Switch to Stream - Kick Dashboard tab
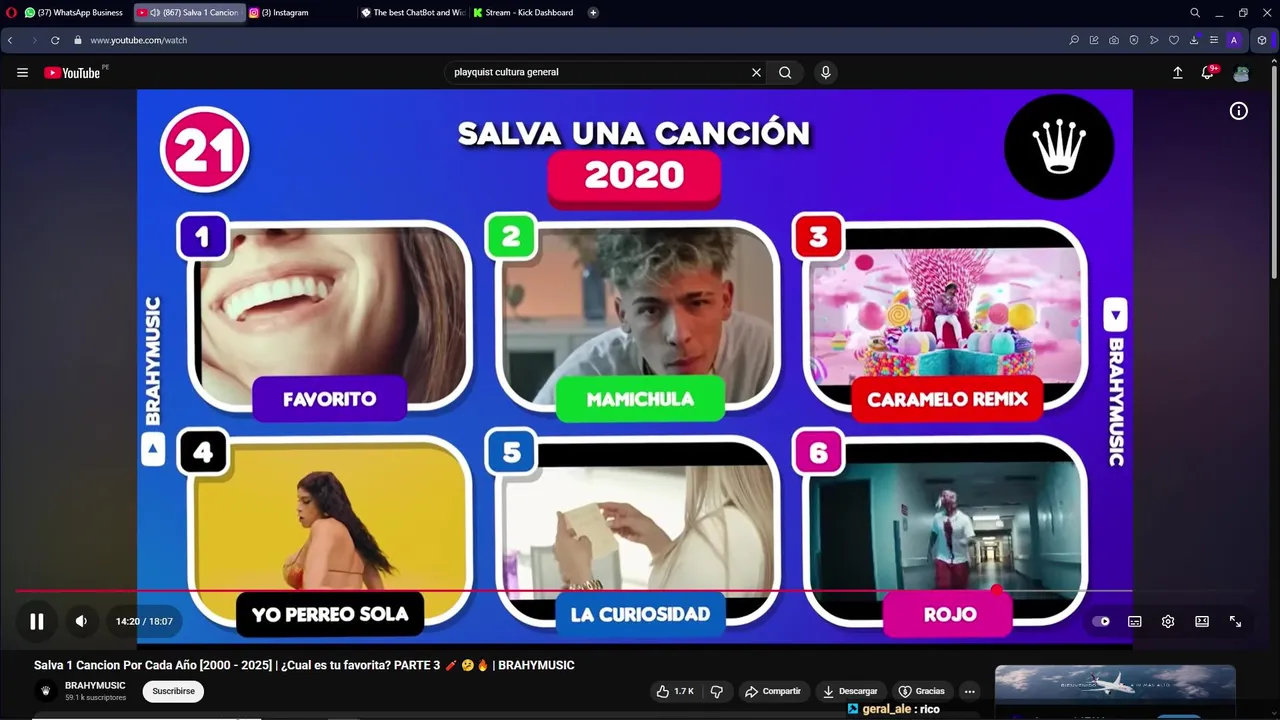Image resolution: width=1280 pixels, height=720 pixels. pos(524,13)
